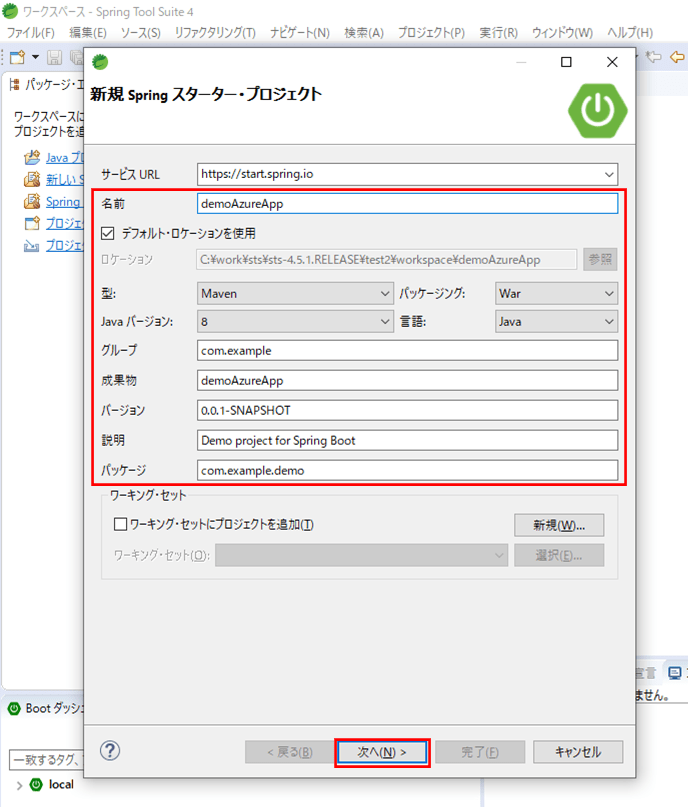Click the Java project wizard icon
Screen dimensions: 688x807
click(32, 157)
